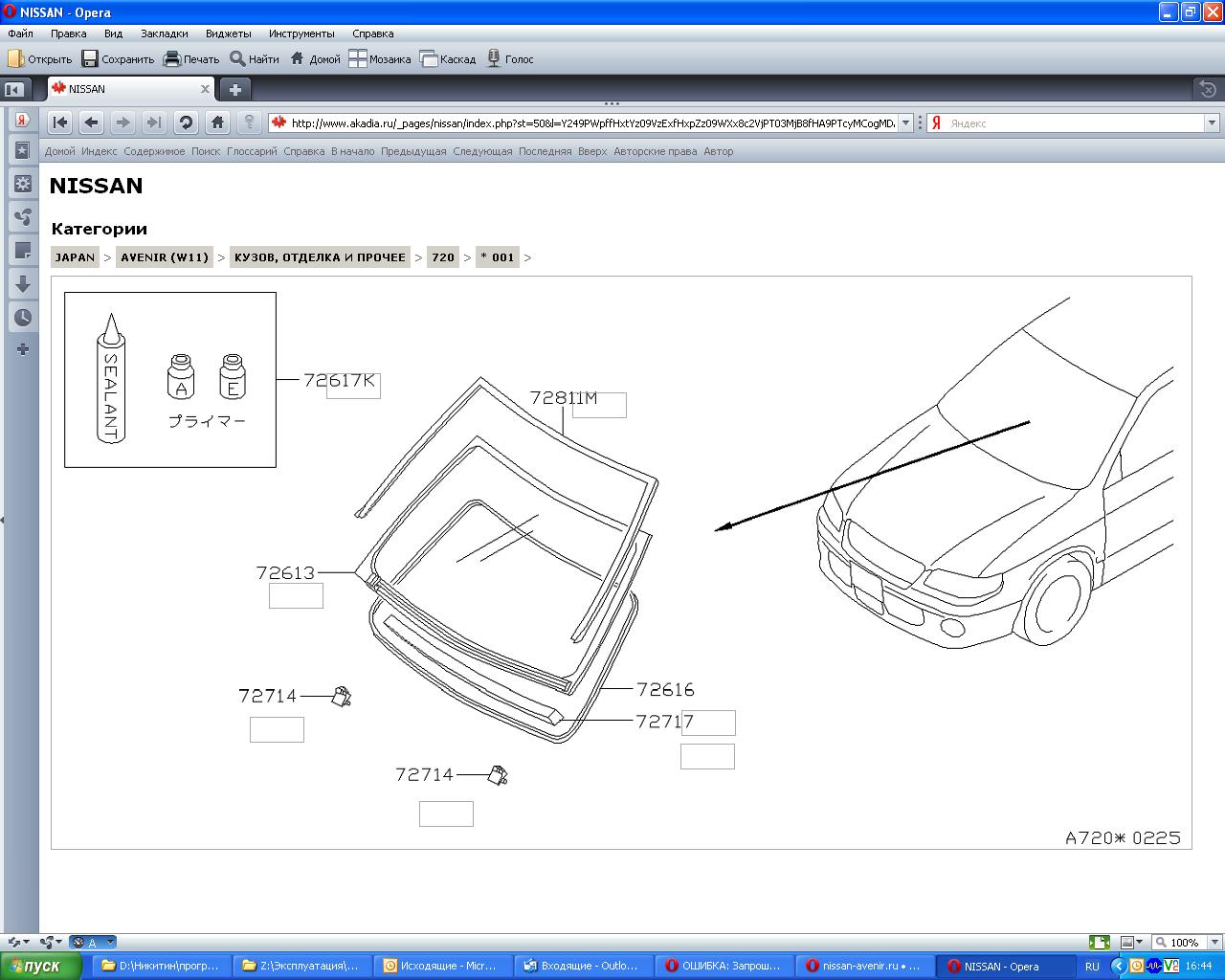Open the Правка menu
The image size is (1225, 980).
68,33
